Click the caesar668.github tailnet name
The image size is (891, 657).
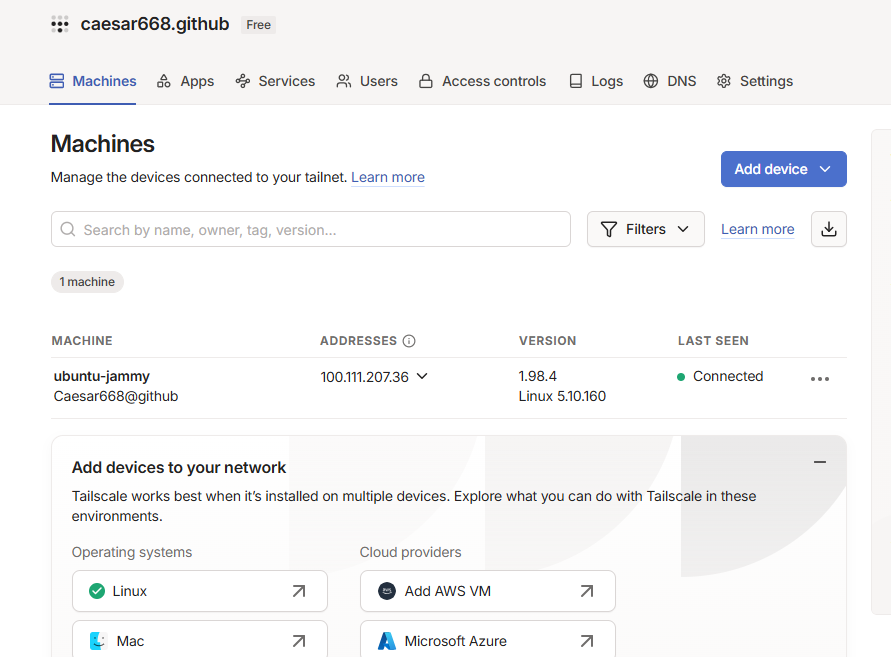pos(155,24)
